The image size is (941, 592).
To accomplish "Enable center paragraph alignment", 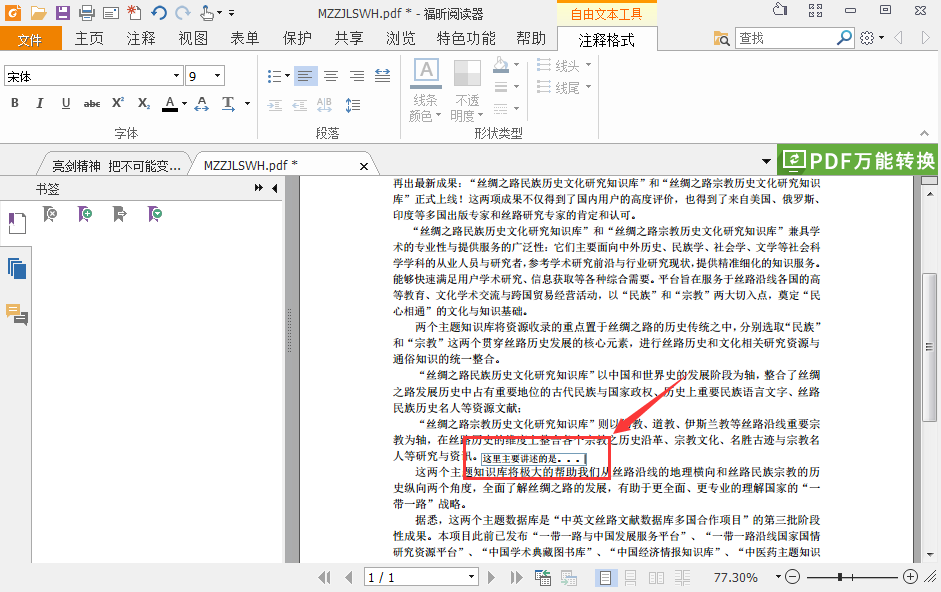I will (x=330, y=75).
